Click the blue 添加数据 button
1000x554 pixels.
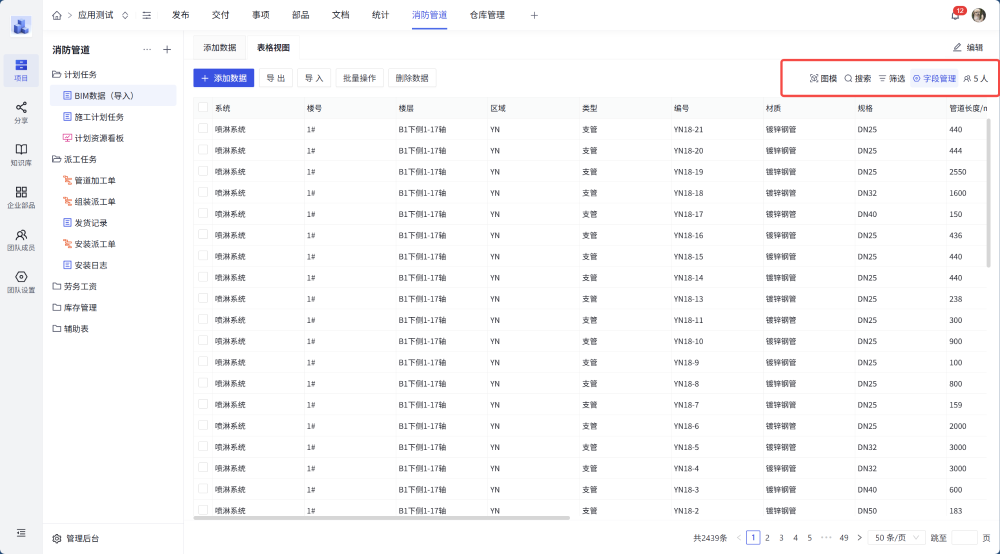click(x=223, y=78)
